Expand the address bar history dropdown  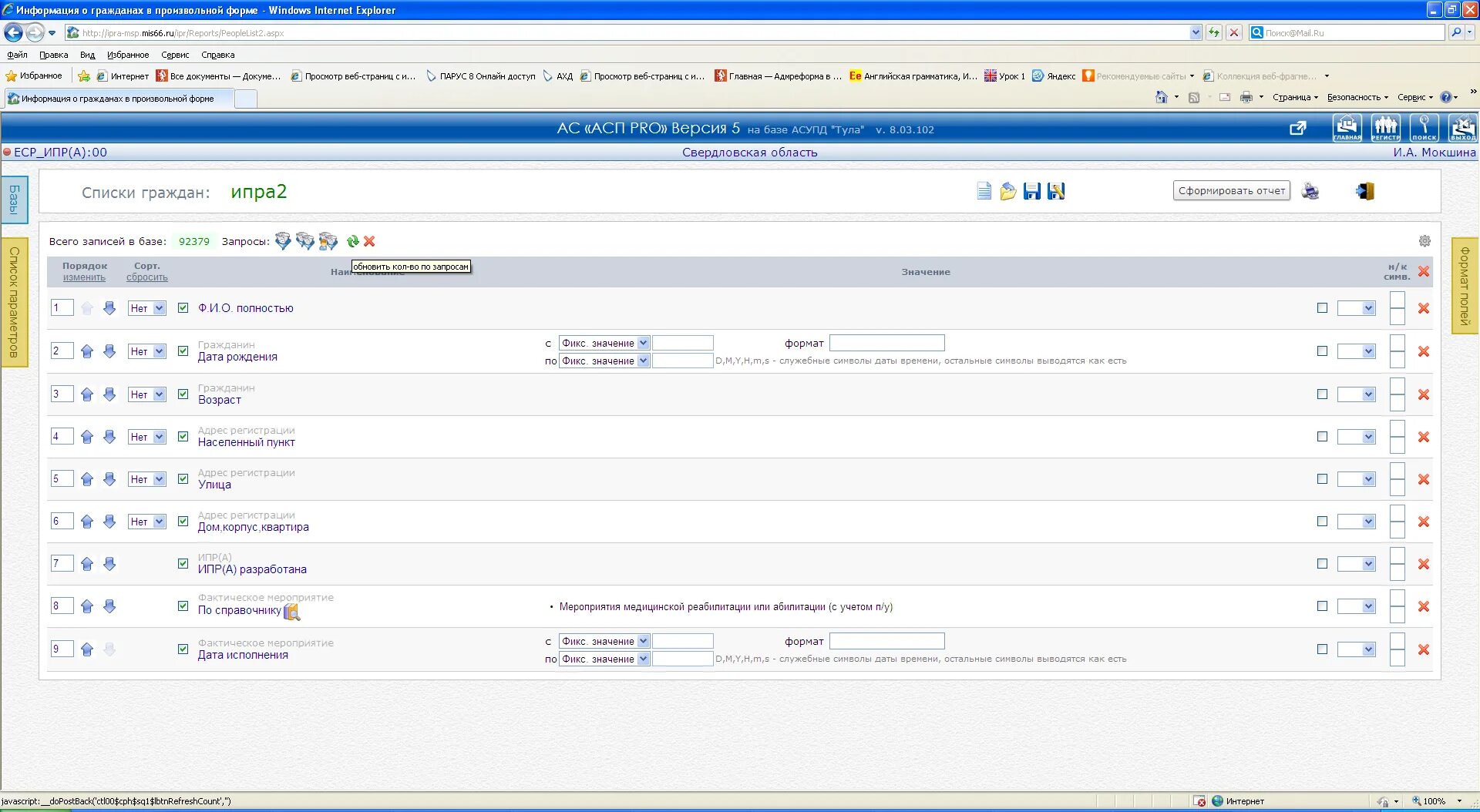coord(1196,32)
